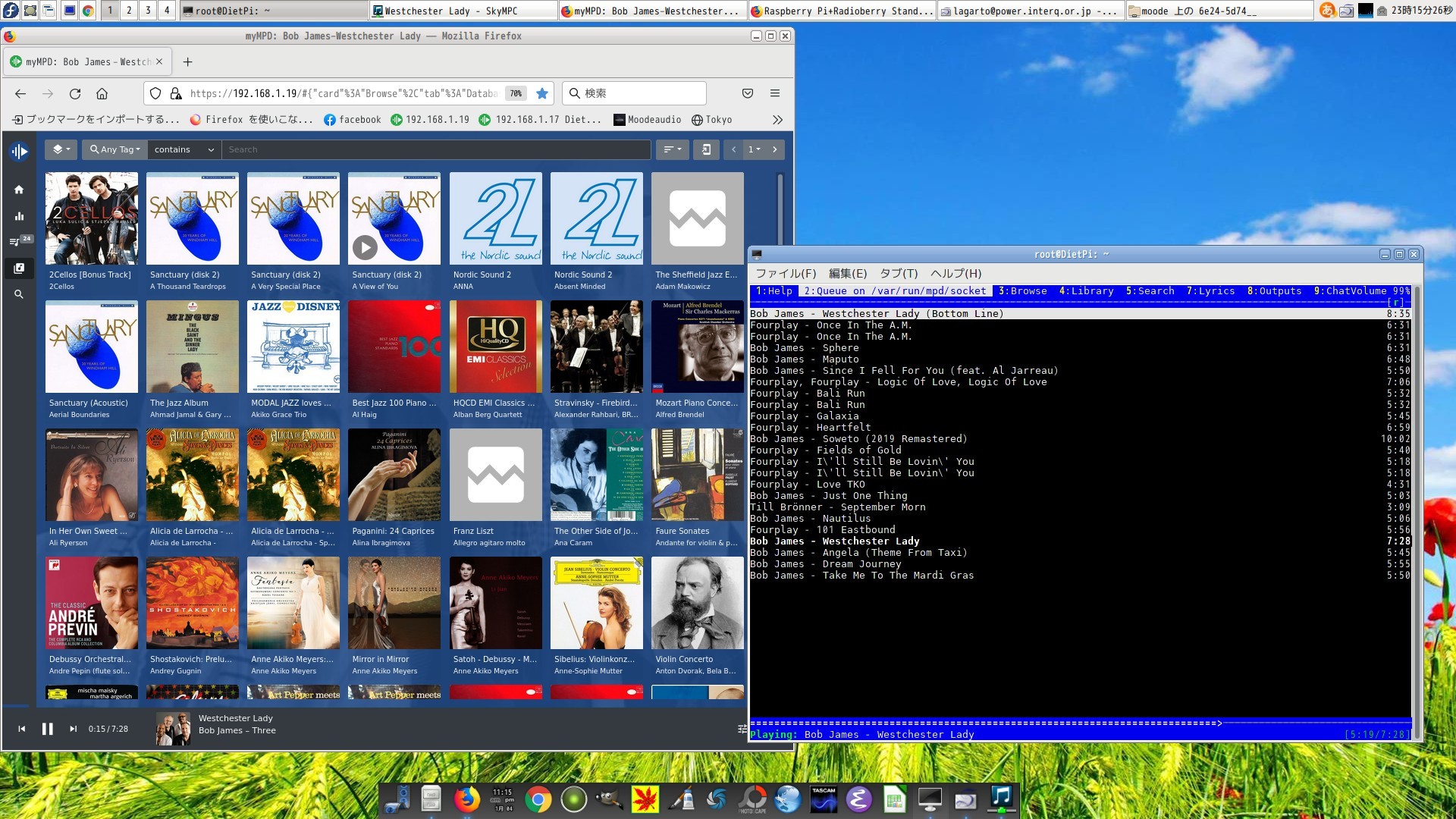Go to previous track in myMPD footer
Image resolution: width=1456 pixels, height=819 pixels.
[22, 729]
